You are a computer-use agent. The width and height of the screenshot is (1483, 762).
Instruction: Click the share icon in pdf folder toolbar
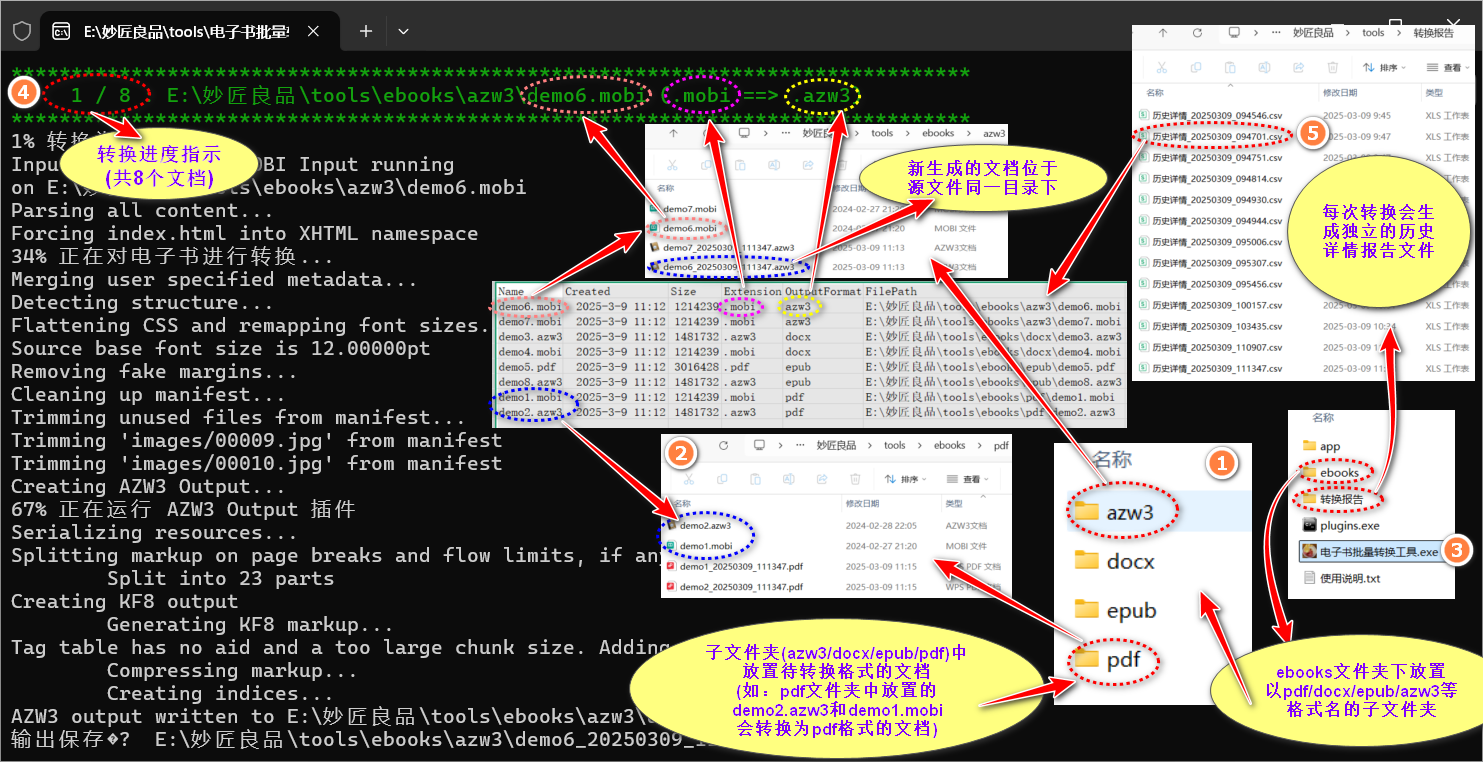(822, 479)
